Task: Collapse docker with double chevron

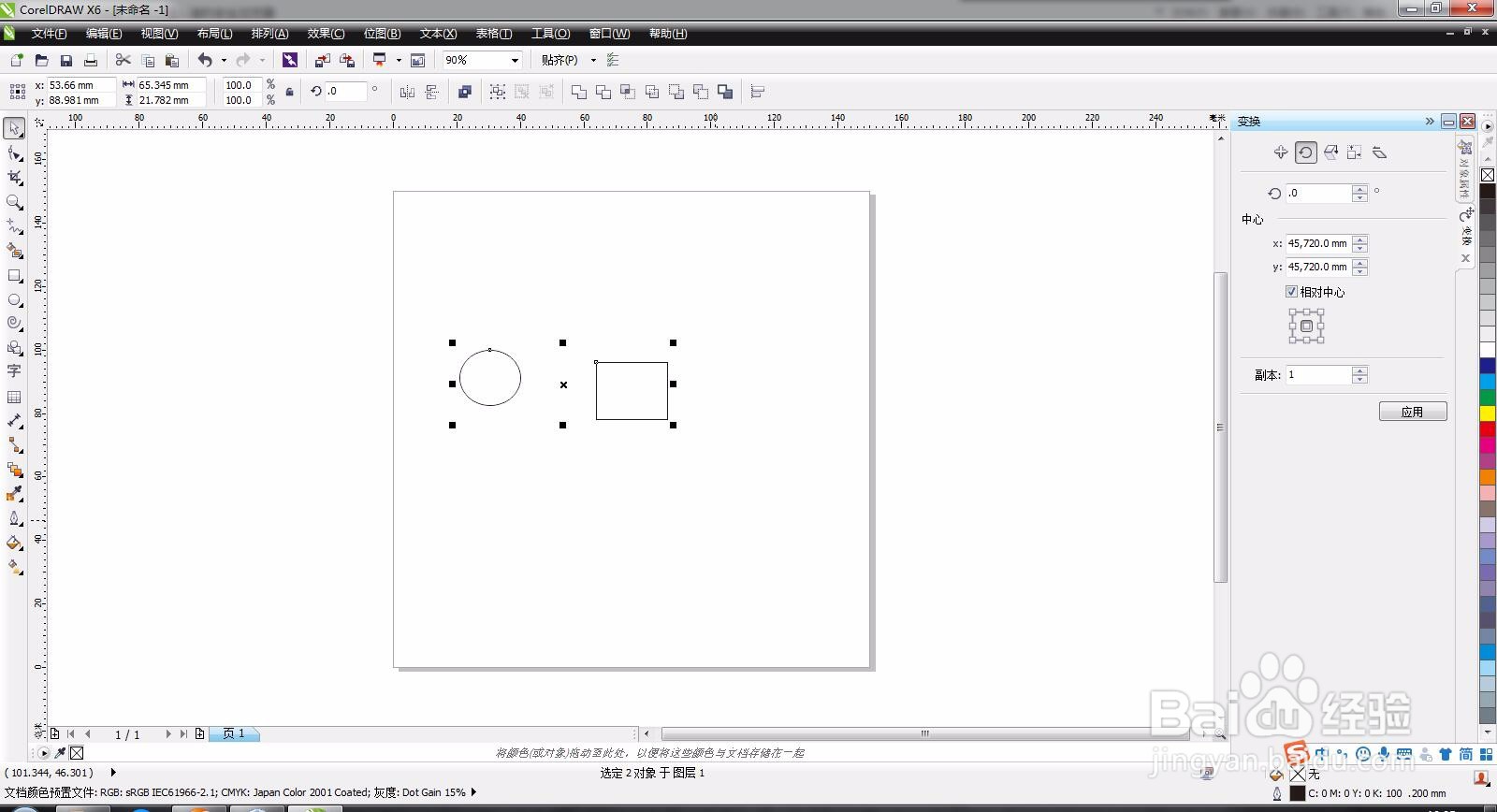Action: point(1430,121)
